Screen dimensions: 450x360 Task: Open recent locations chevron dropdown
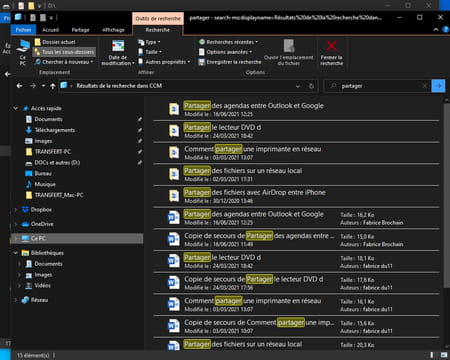43,86
